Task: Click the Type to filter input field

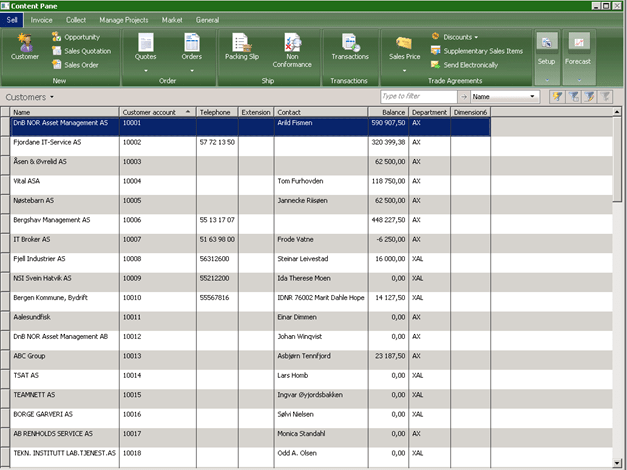Action: click(418, 97)
